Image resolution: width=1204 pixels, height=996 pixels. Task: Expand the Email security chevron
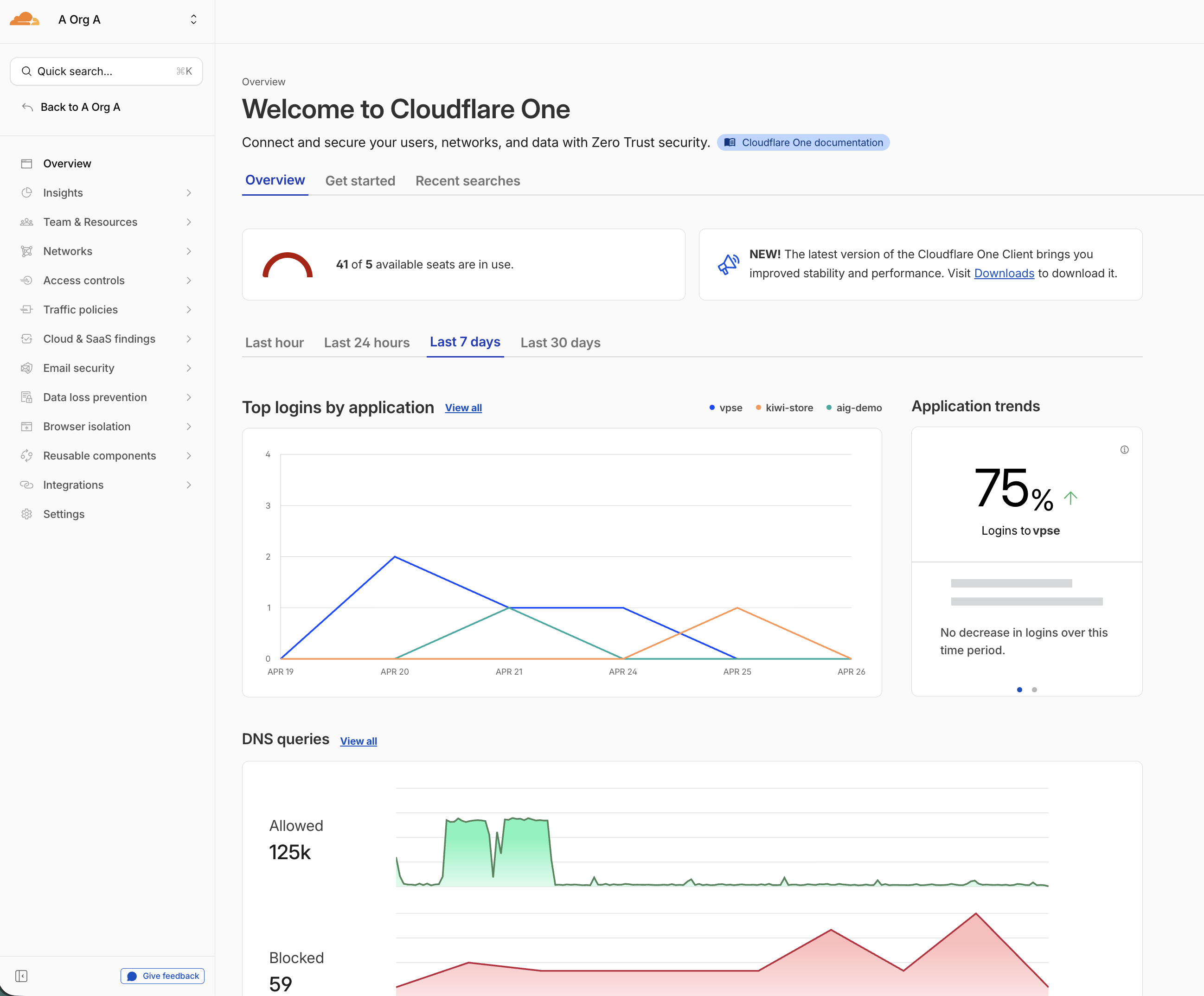point(189,369)
